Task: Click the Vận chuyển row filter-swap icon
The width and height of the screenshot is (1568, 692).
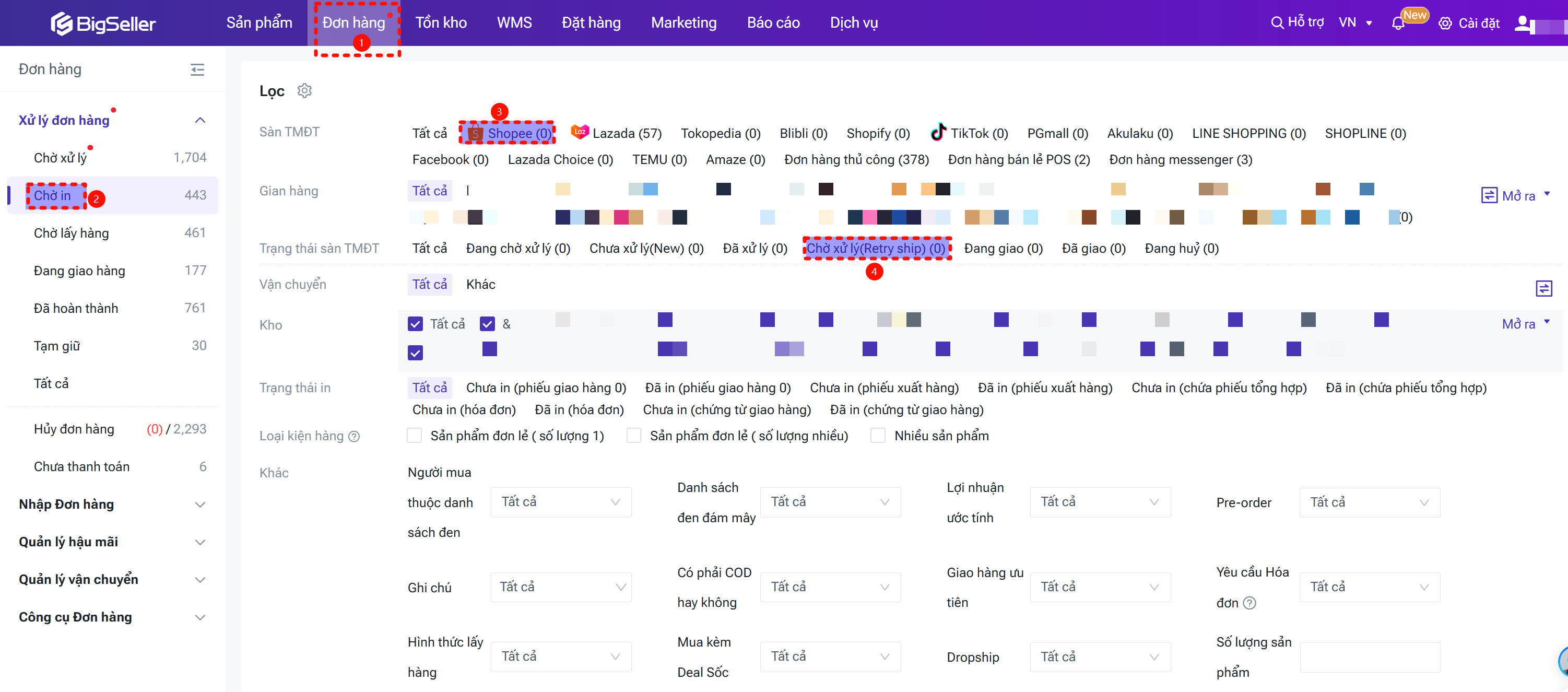Action: [1543, 288]
